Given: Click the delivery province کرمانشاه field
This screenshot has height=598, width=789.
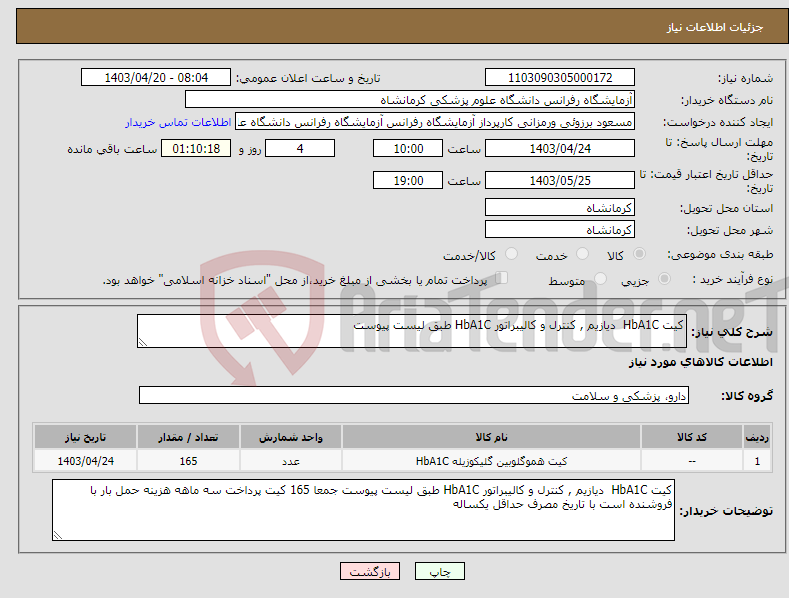Looking at the screenshot, I should (560, 207).
